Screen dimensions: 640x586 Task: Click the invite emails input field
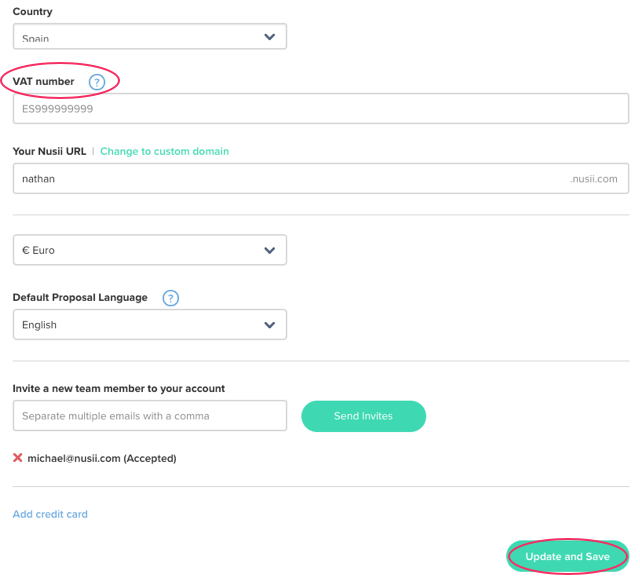[150, 416]
